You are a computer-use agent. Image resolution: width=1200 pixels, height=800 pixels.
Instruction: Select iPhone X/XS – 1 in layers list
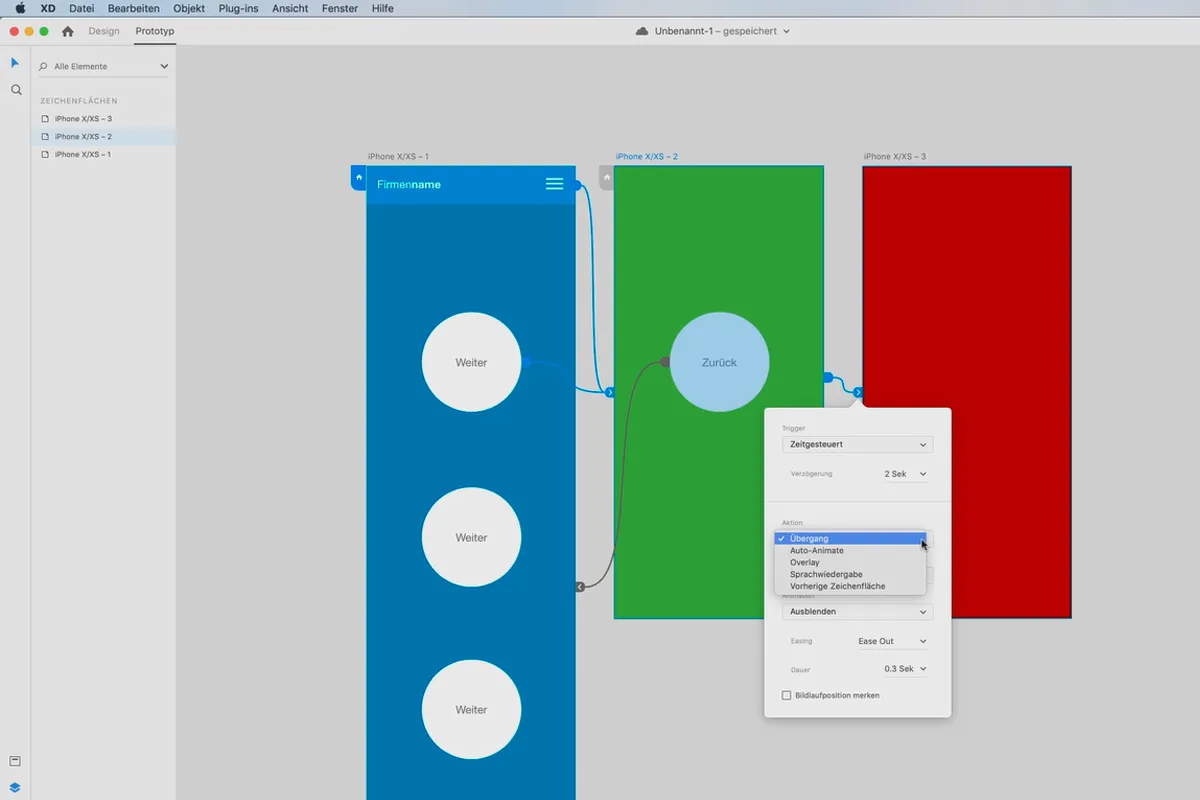pos(104,155)
